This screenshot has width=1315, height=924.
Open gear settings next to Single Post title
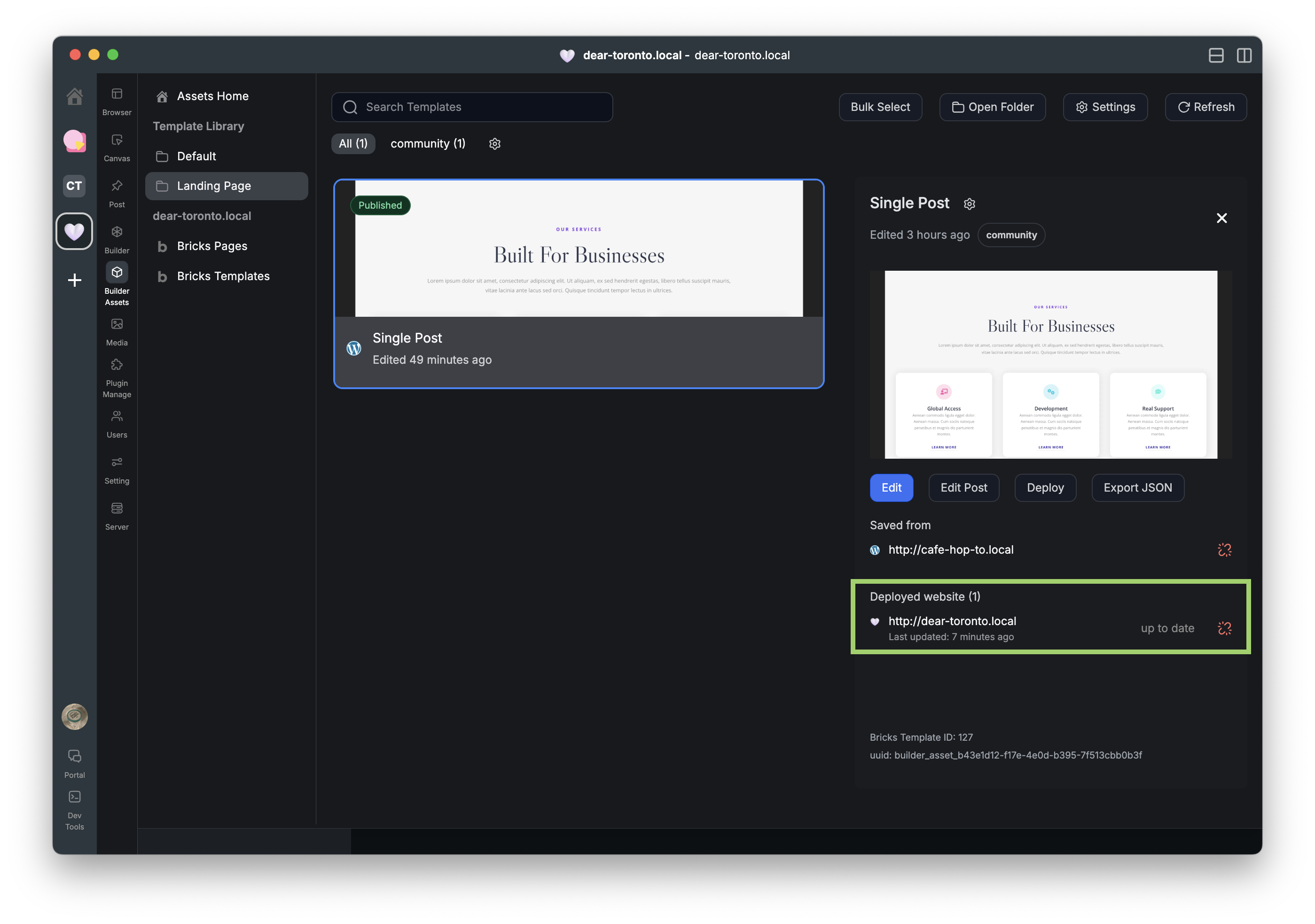click(969, 204)
